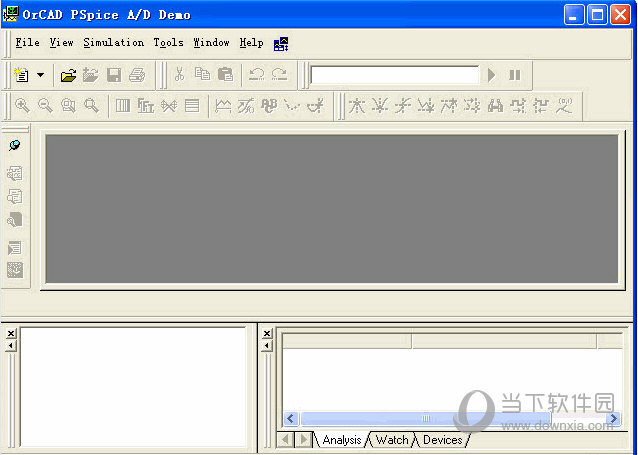Click the Mark Label icon
Screen dimensions: 638x455
pyautogui.click(x=564, y=106)
